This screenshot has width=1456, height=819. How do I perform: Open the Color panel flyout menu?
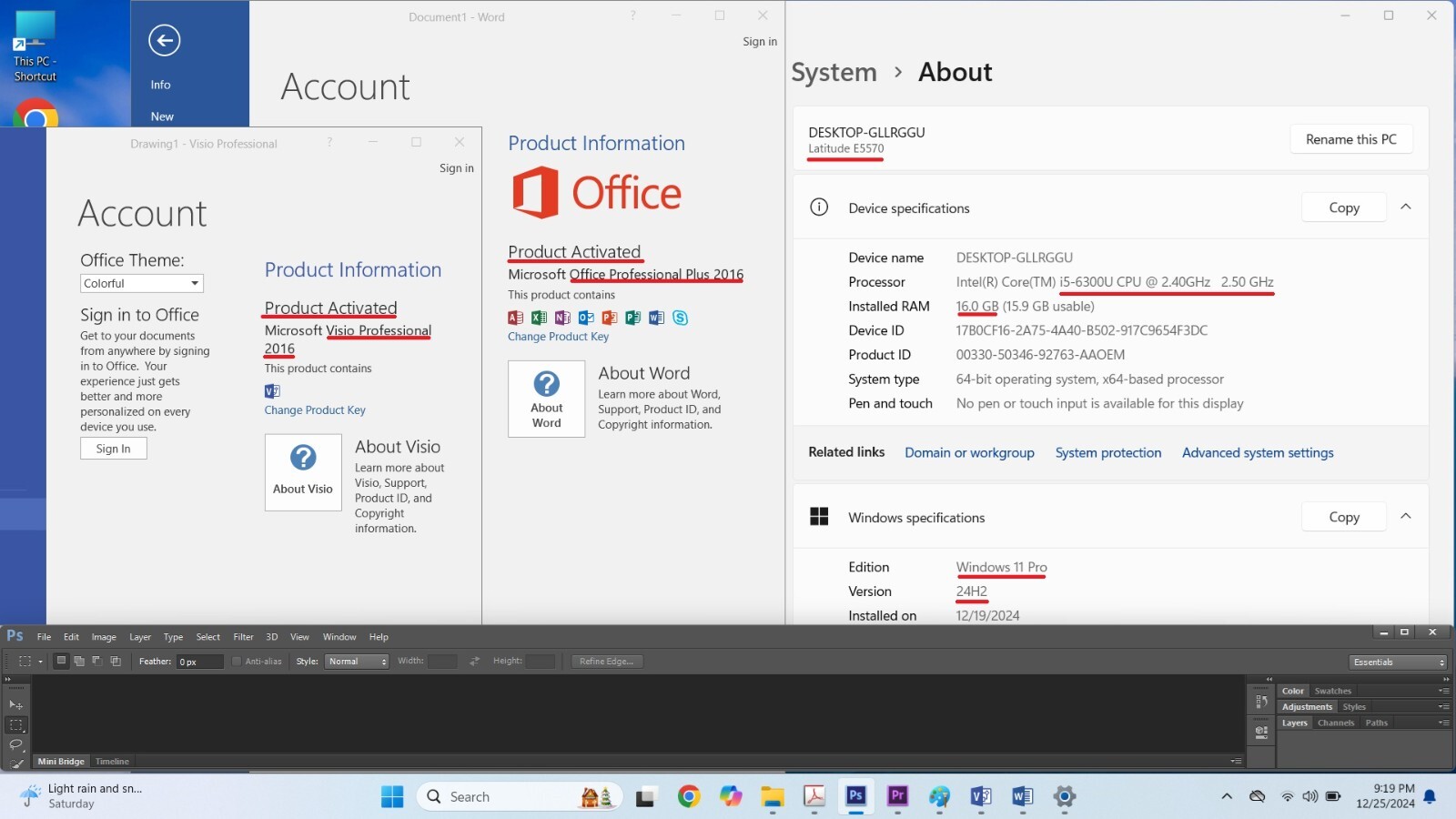click(x=1444, y=691)
